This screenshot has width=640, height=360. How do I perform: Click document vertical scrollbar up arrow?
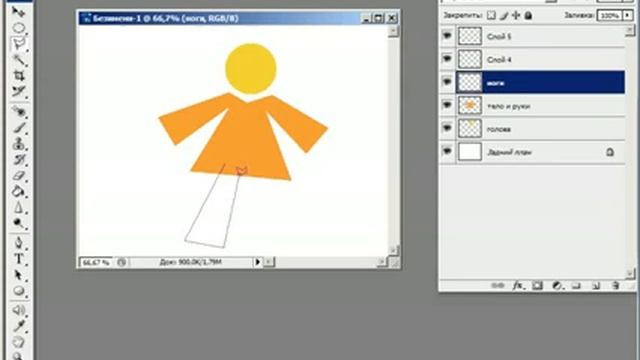[x=393, y=31]
